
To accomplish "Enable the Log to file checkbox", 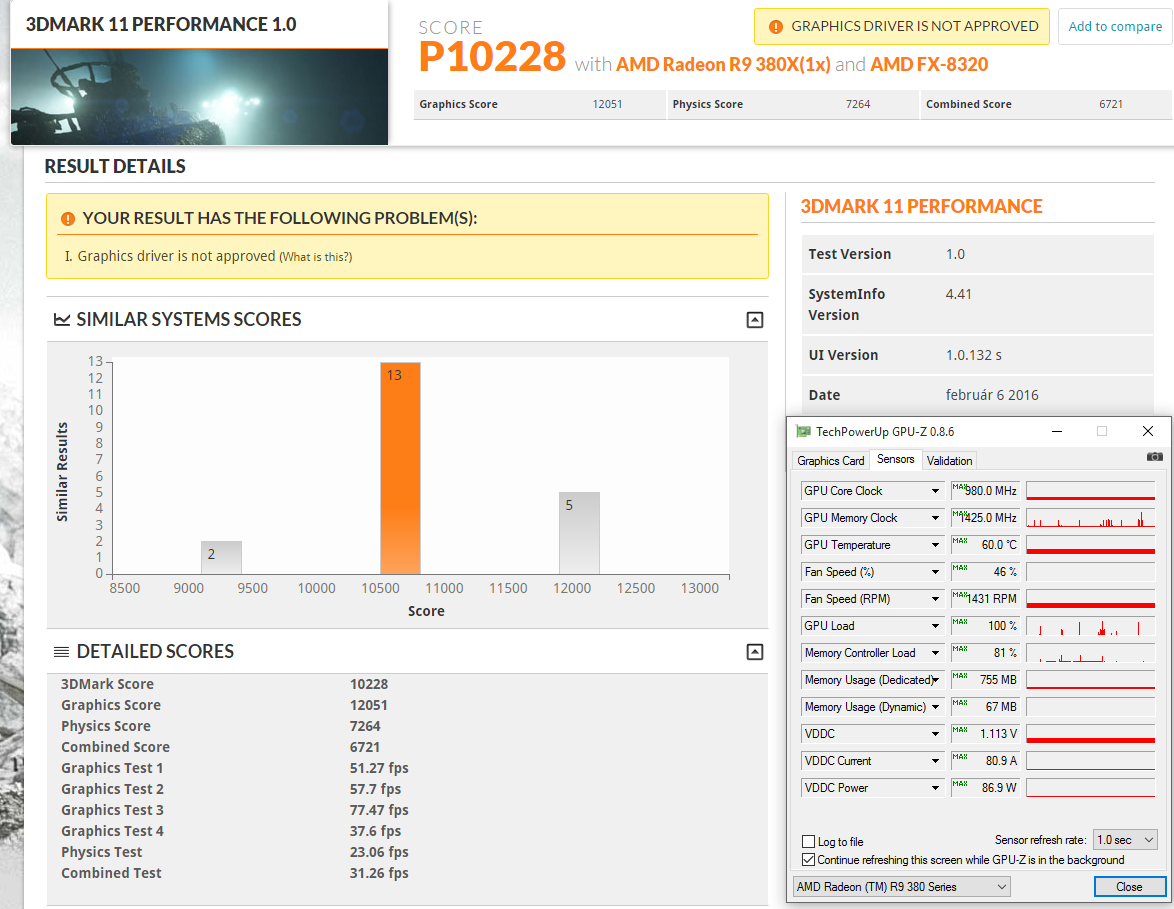I will [x=809, y=841].
